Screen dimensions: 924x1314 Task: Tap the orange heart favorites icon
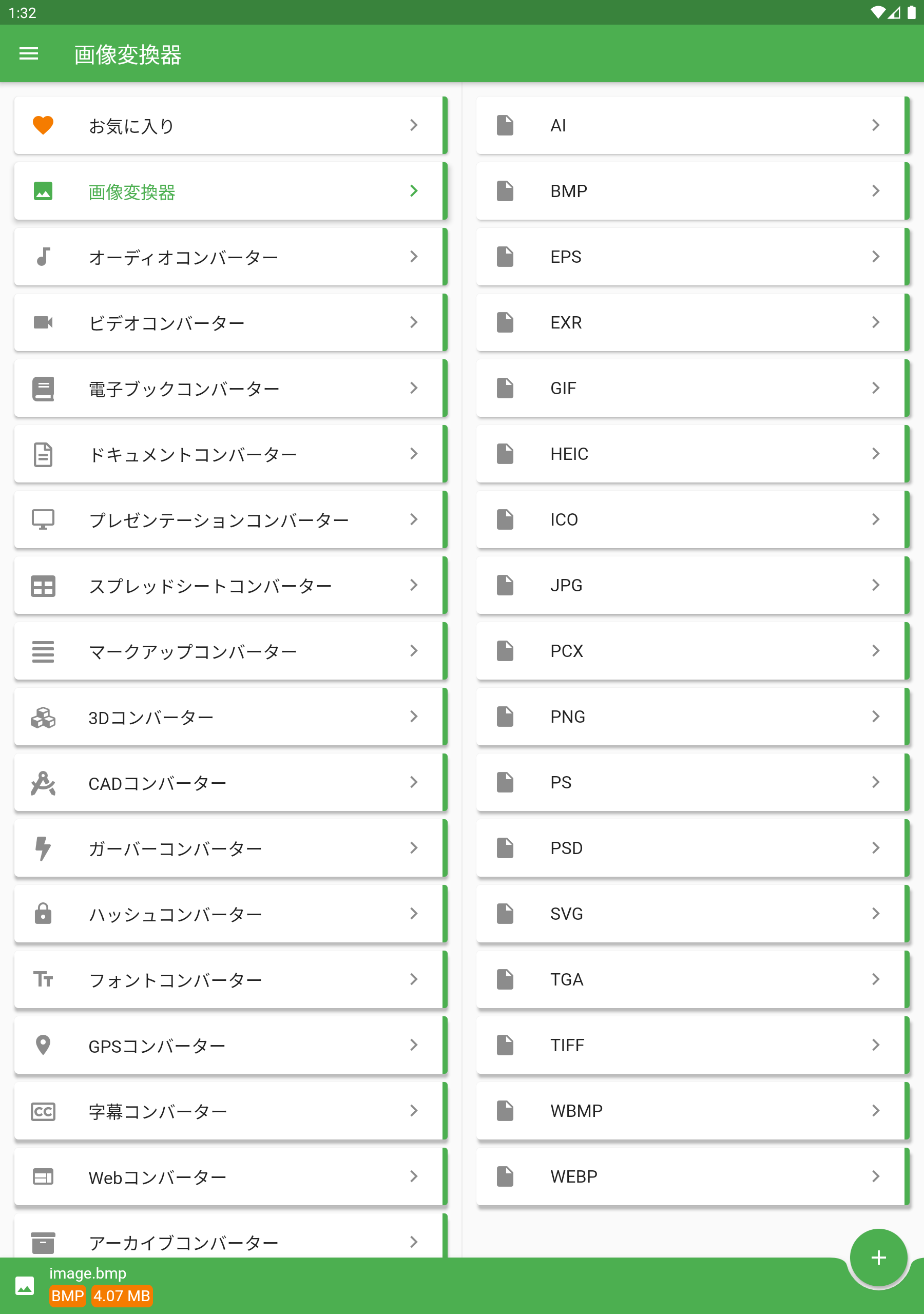coord(43,125)
